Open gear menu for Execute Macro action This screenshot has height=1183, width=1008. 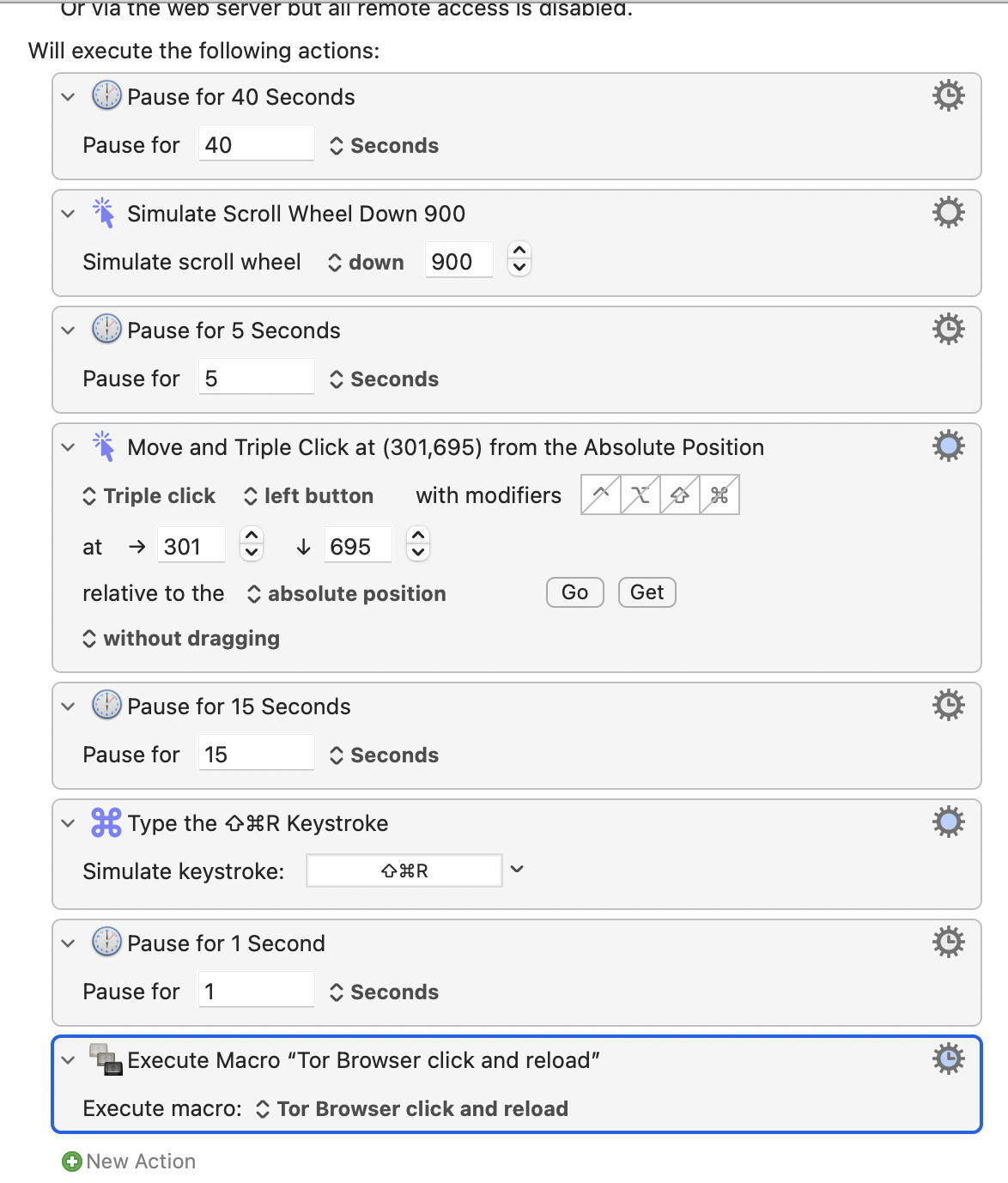pos(949,1059)
